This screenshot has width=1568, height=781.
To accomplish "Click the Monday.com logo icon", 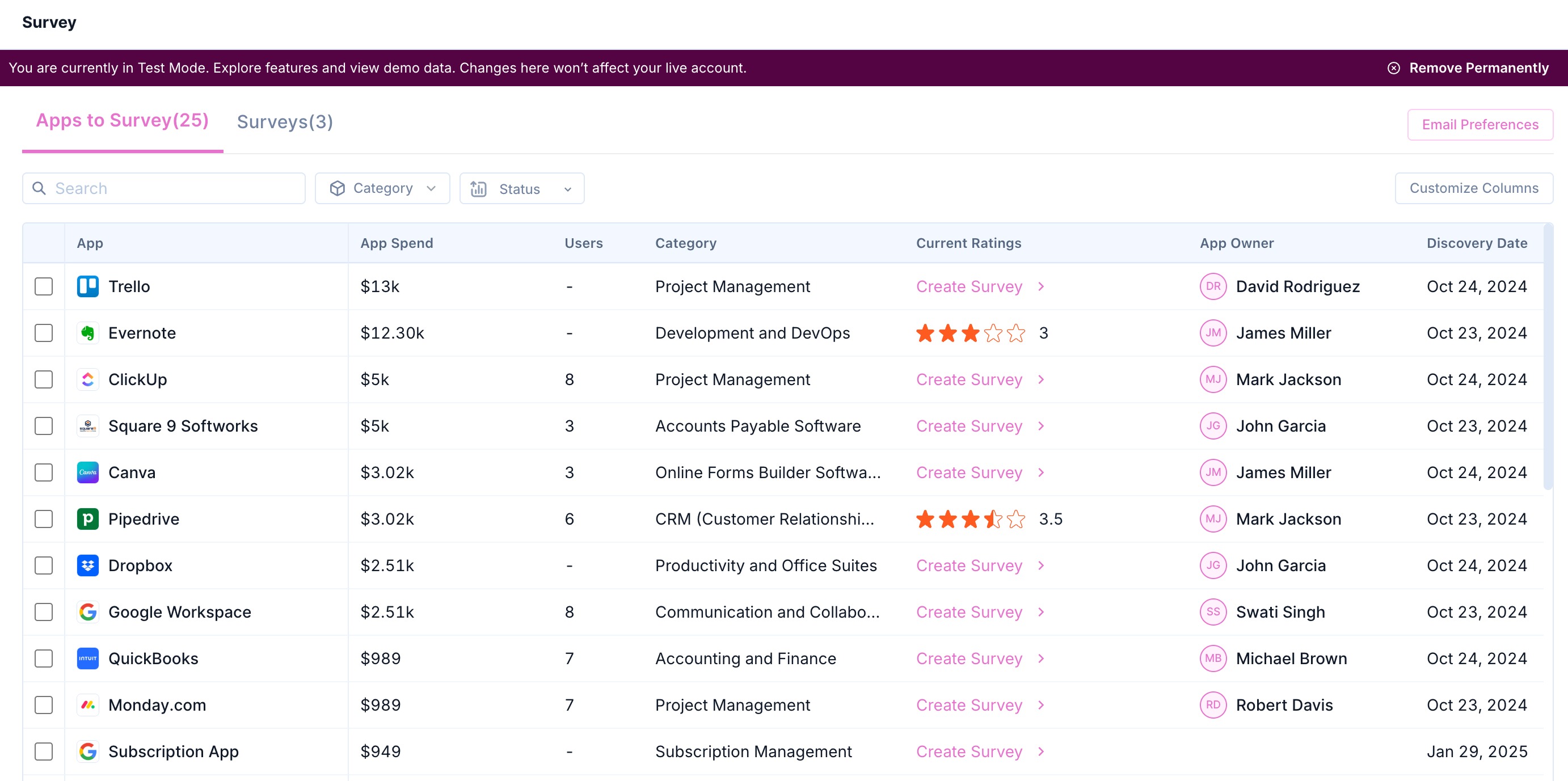I will 88,705.
